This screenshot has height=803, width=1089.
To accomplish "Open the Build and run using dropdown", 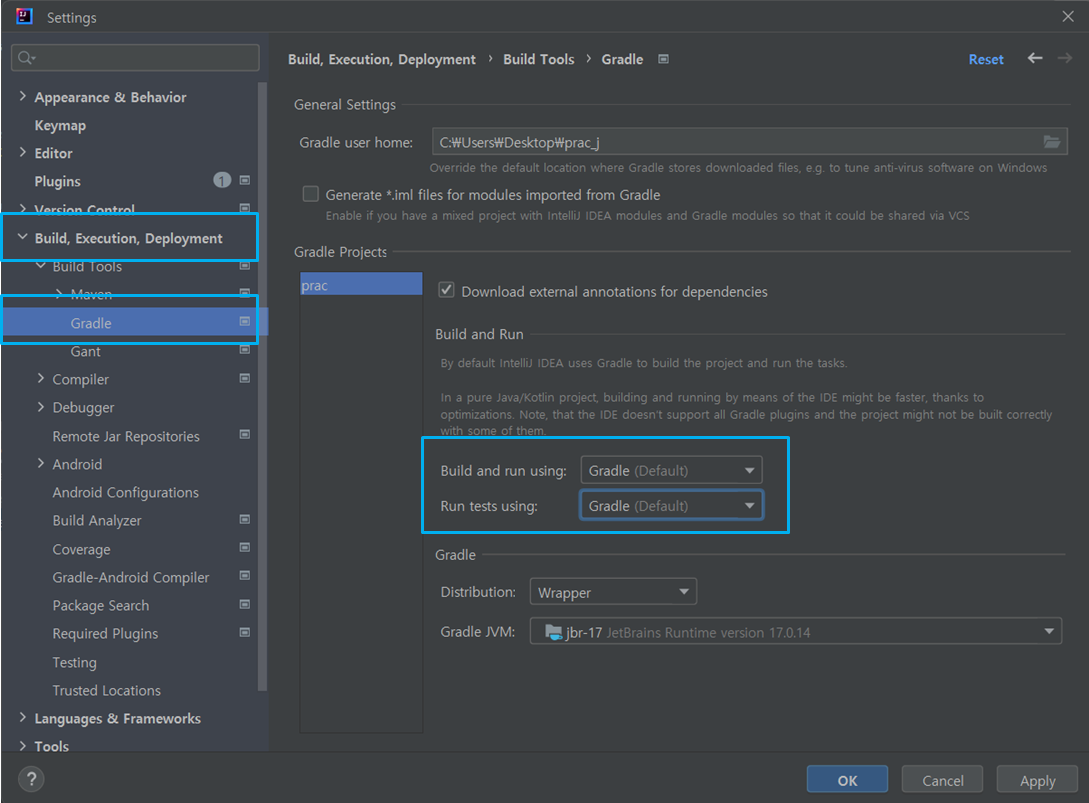I will [671, 470].
